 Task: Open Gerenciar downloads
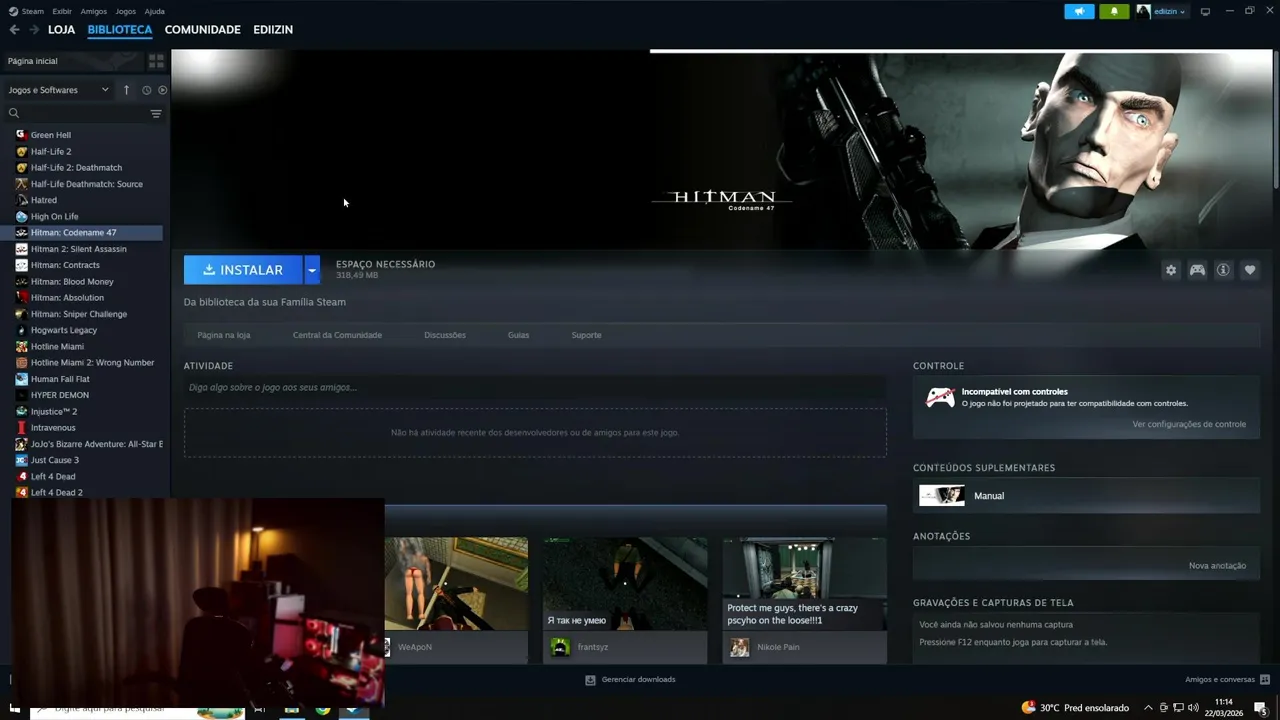tap(630, 680)
